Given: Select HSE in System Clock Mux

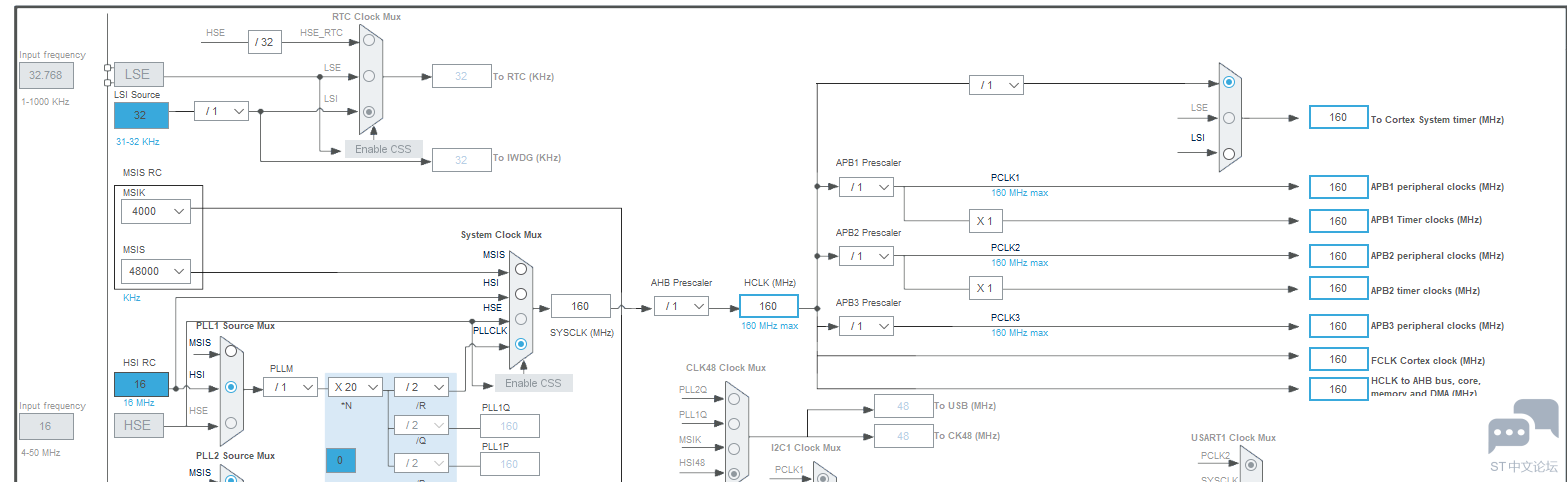Looking at the screenshot, I should click(520, 319).
